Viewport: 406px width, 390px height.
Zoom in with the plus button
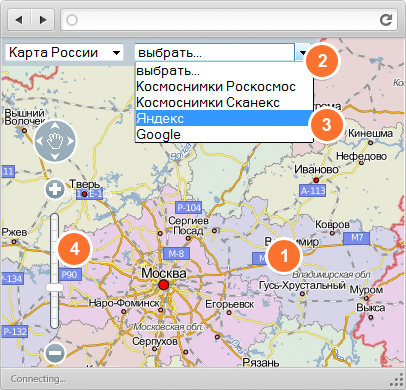point(55,189)
